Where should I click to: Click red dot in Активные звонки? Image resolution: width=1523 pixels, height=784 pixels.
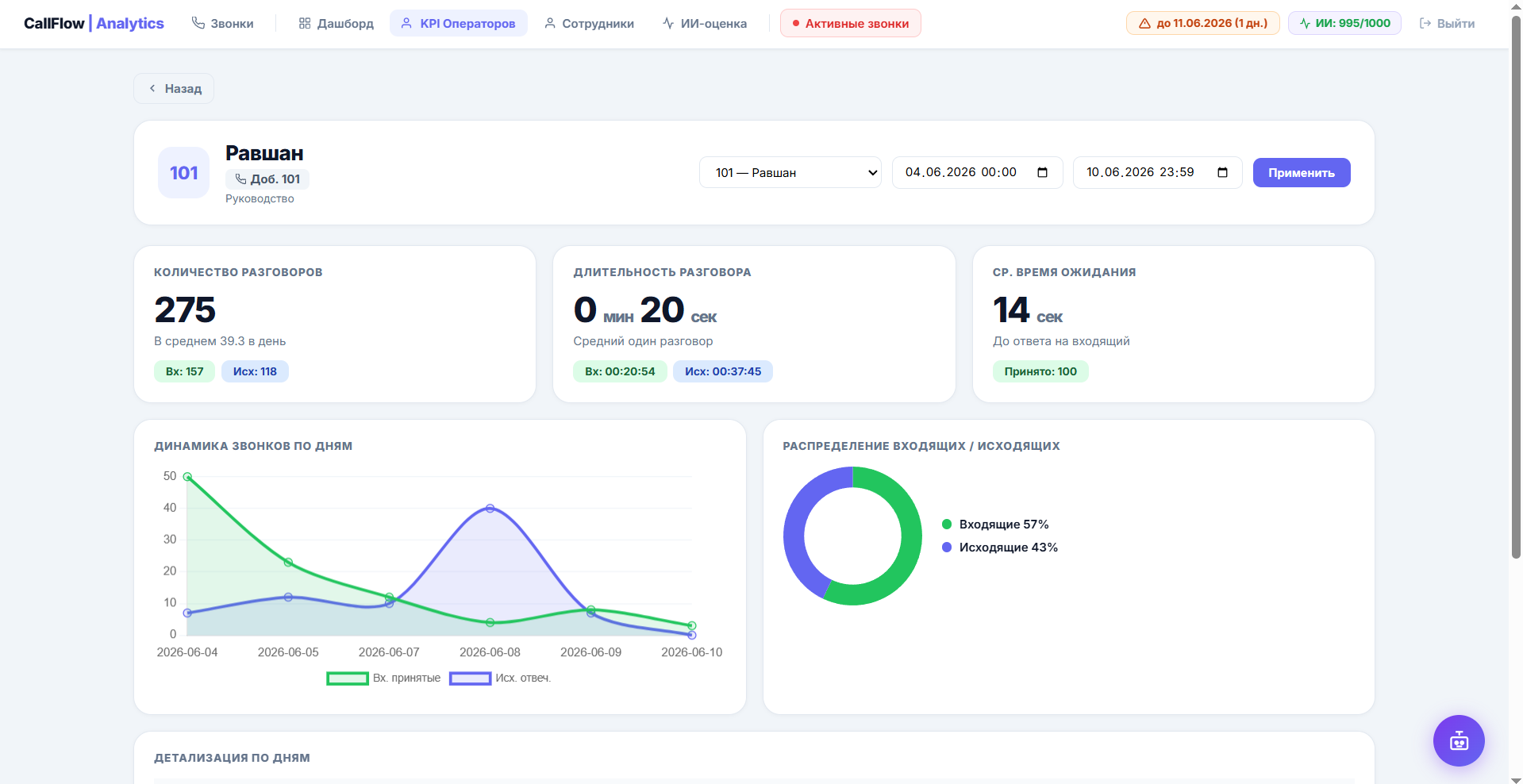pos(795,24)
